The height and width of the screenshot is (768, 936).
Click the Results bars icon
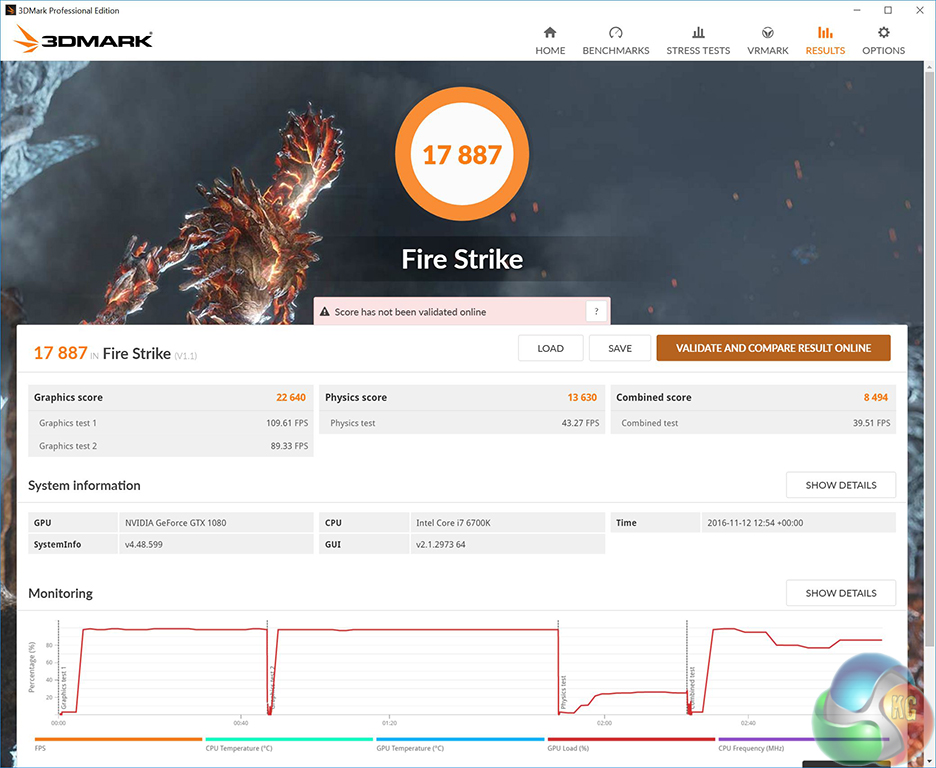[x=825, y=32]
